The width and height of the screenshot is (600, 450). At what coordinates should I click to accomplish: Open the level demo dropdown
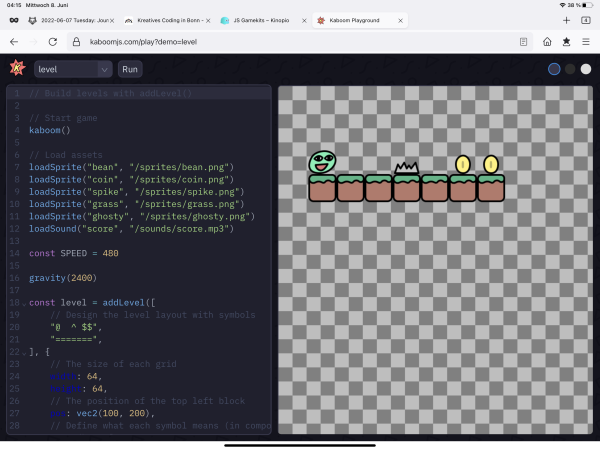73,69
